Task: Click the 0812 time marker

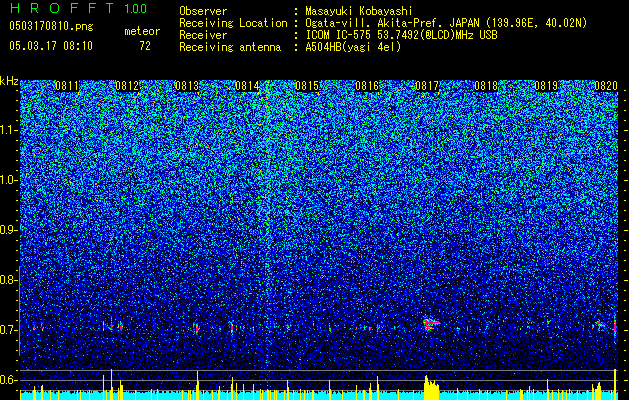Action: tap(127, 86)
